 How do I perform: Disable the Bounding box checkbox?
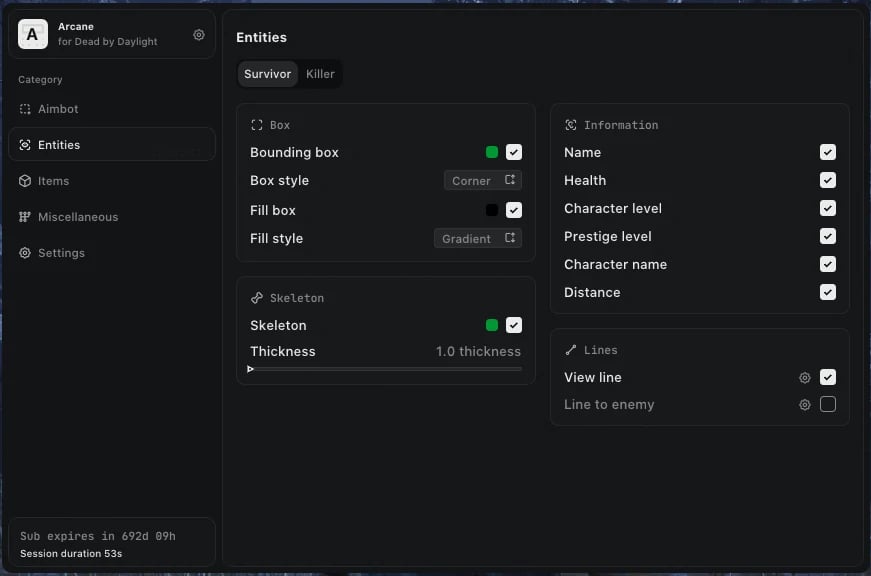[514, 153]
